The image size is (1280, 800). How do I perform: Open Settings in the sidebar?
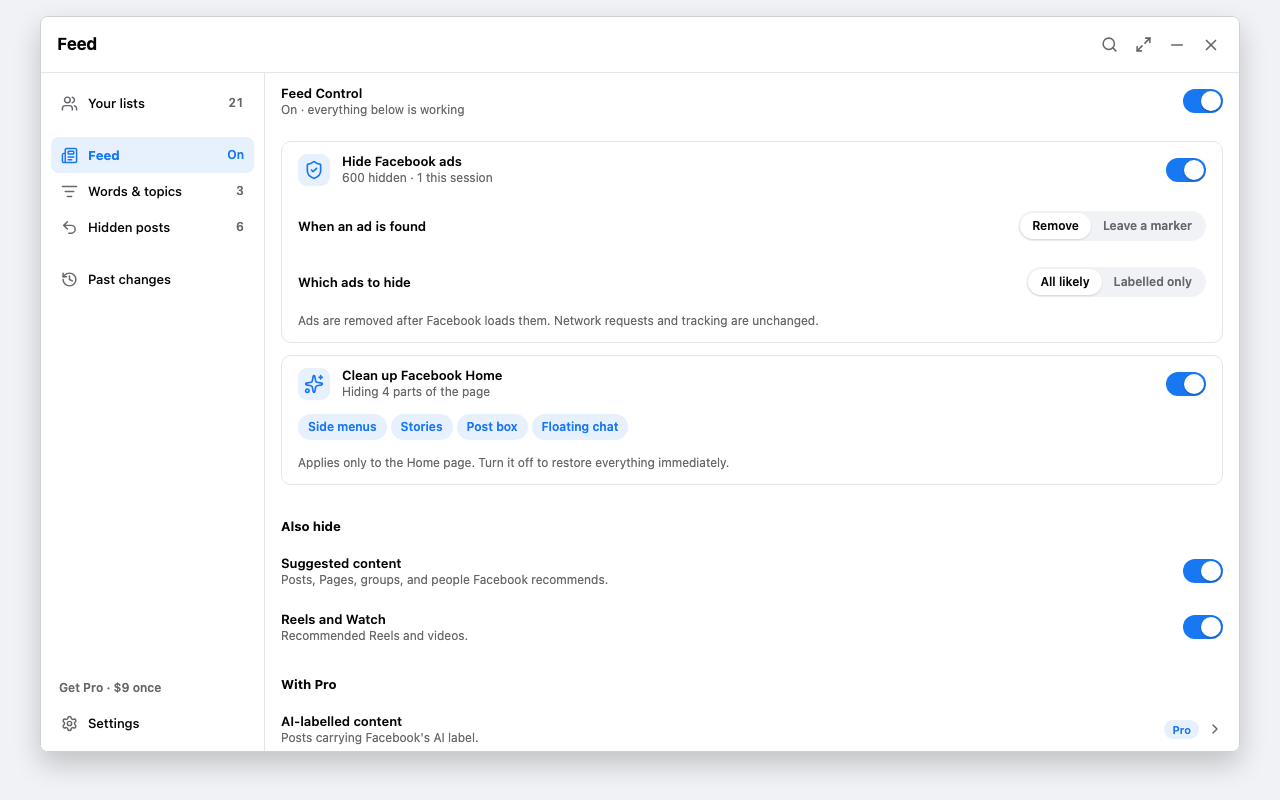[152, 723]
